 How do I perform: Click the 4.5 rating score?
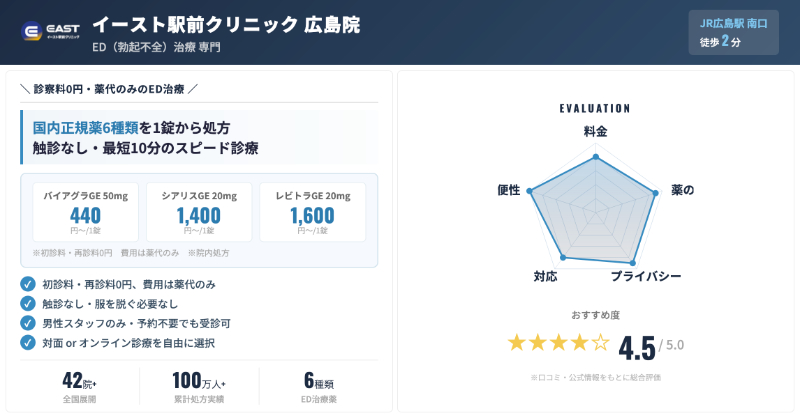point(637,347)
